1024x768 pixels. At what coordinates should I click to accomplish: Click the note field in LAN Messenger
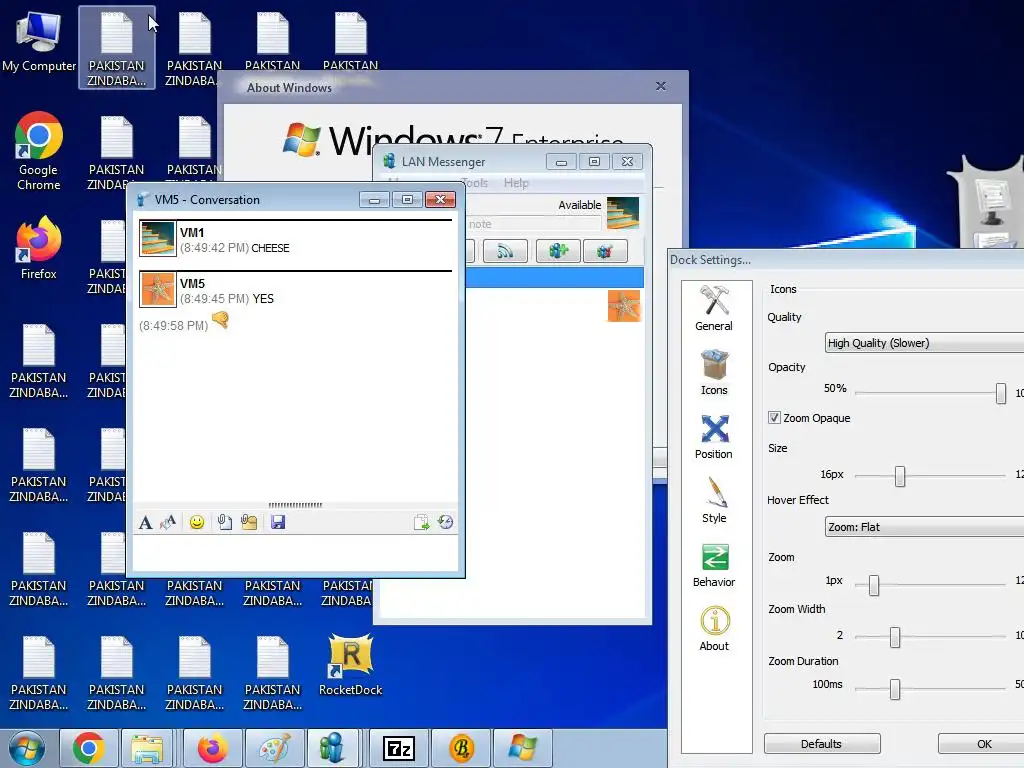[533, 224]
